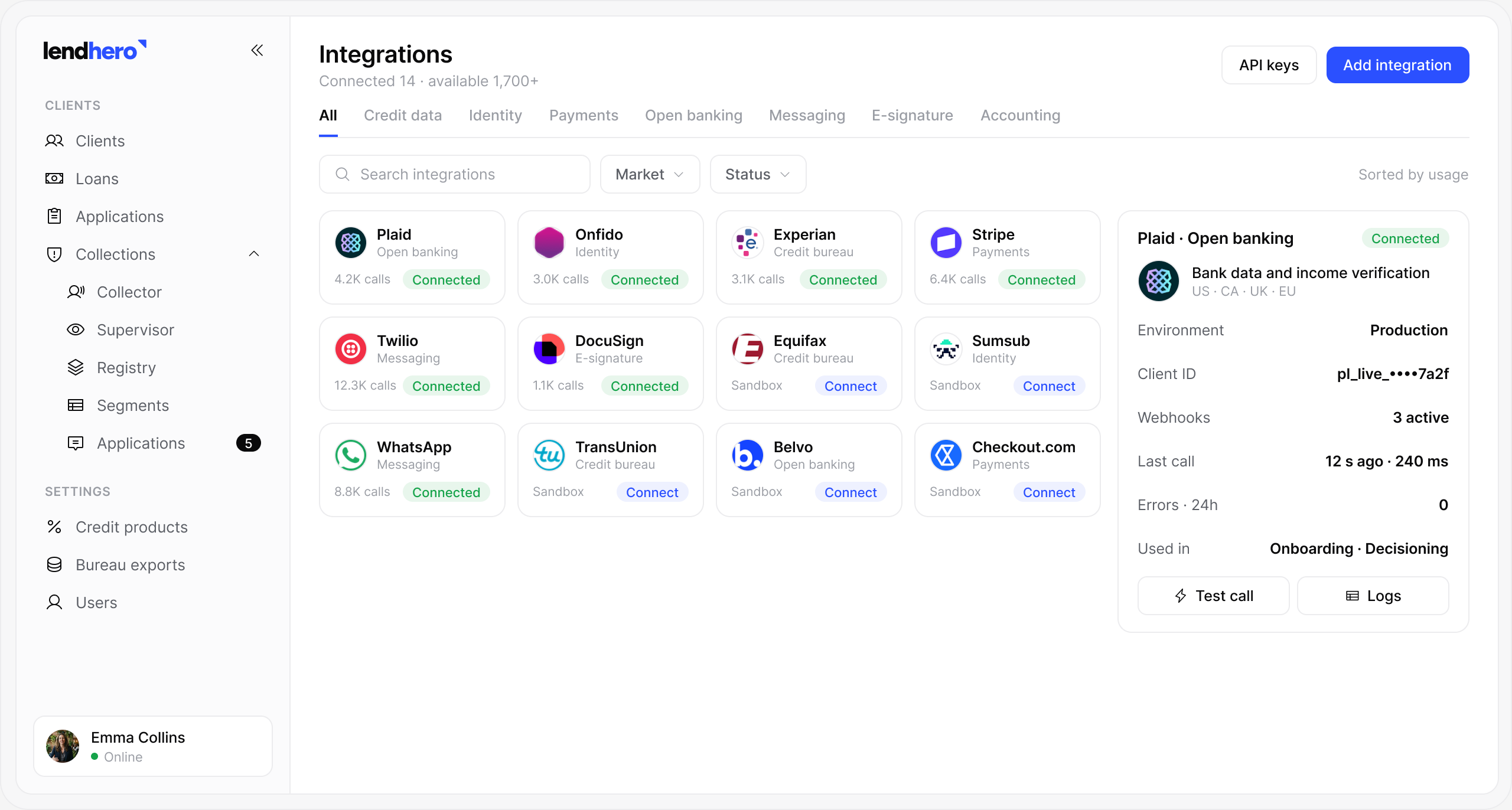The image size is (1512, 810).
Task: Click the shield icon next to Collections
Action: coord(54,254)
